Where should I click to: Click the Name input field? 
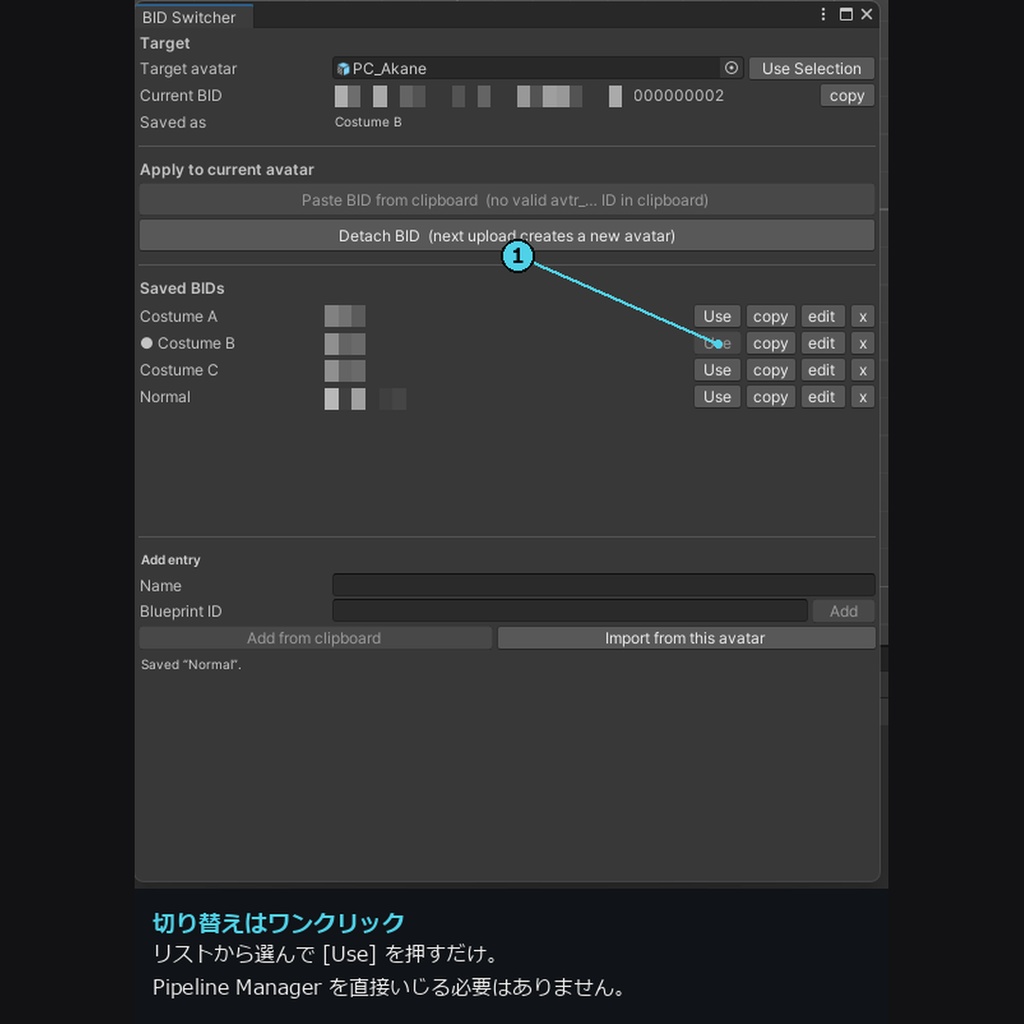pos(603,584)
